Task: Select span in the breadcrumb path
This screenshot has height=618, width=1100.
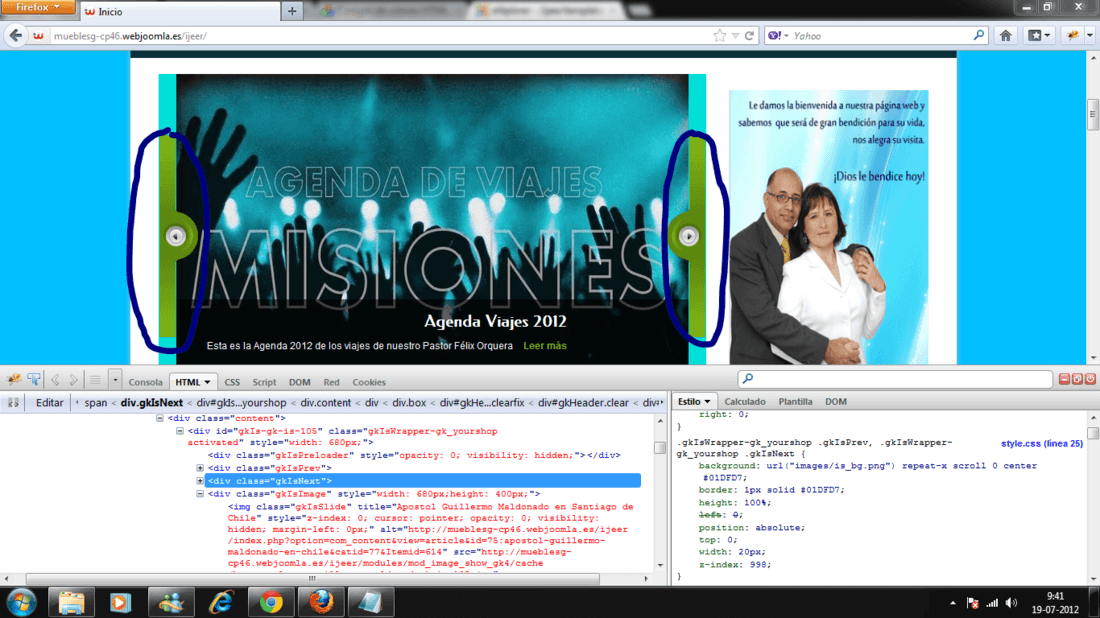Action: (x=96, y=403)
